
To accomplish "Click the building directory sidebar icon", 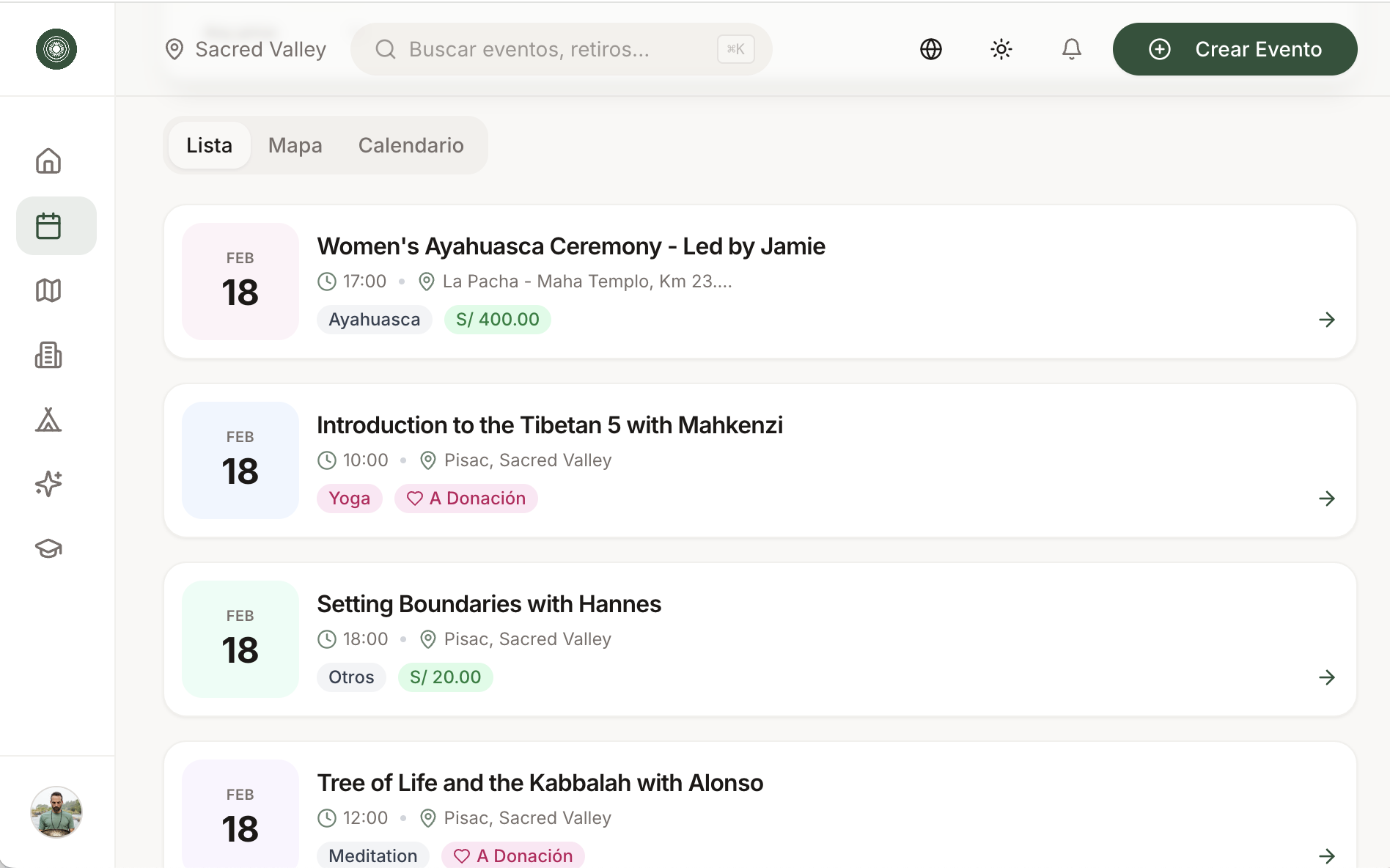I will pyautogui.click(x=48, y=355).
